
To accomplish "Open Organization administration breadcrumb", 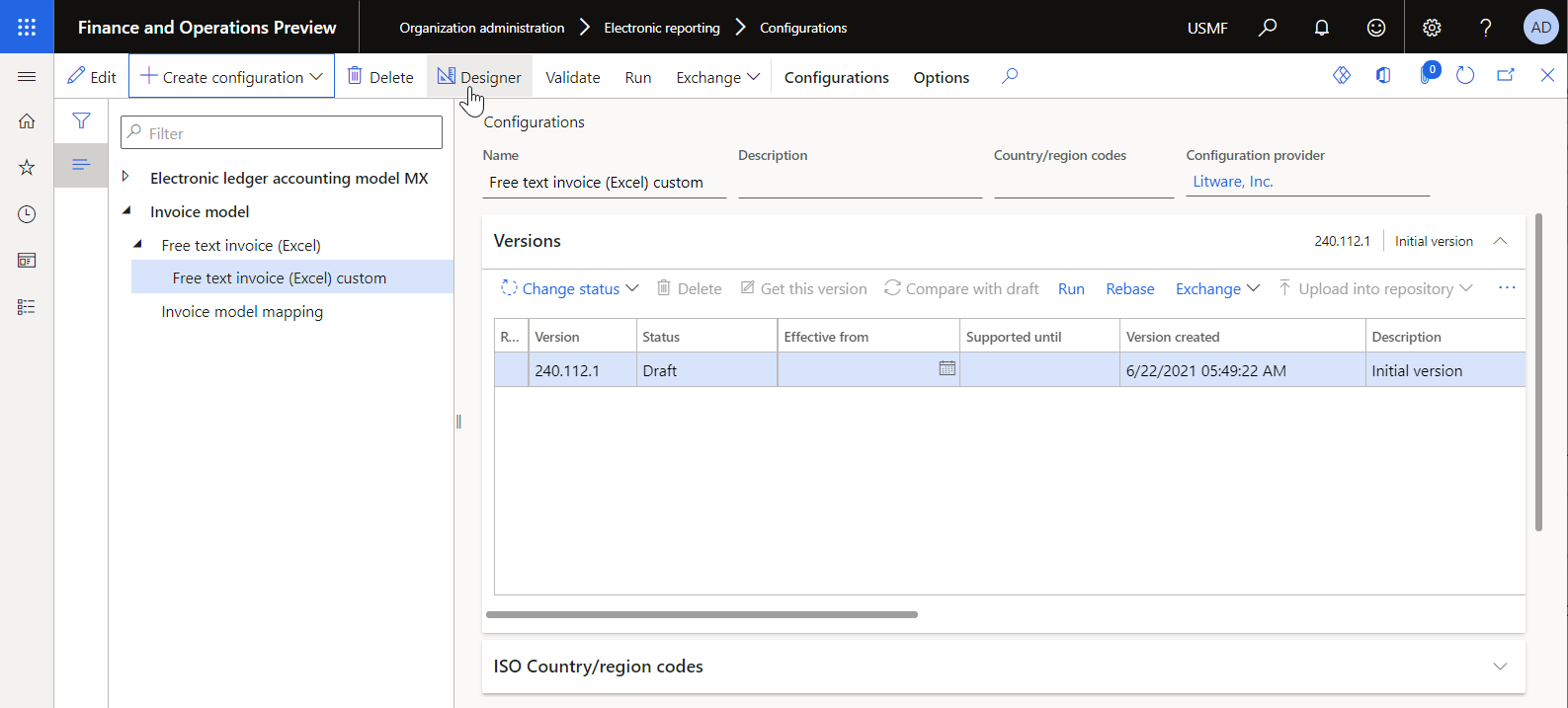I will 482,28.
